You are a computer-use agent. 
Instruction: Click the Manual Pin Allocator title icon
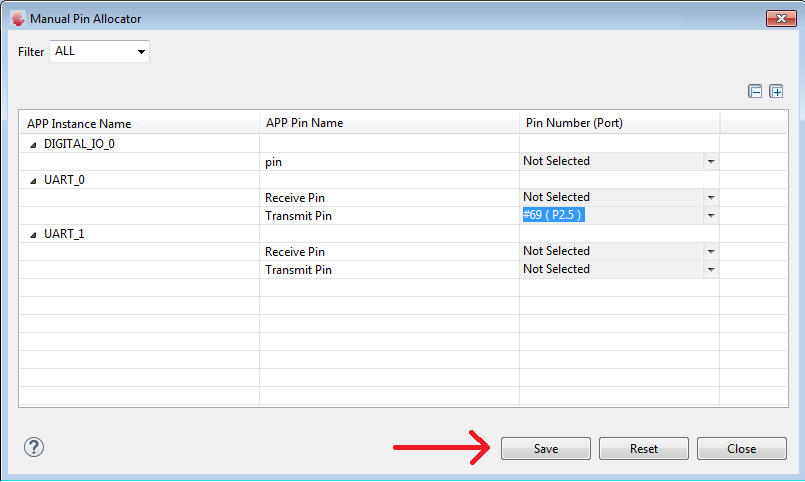point(18,19)
